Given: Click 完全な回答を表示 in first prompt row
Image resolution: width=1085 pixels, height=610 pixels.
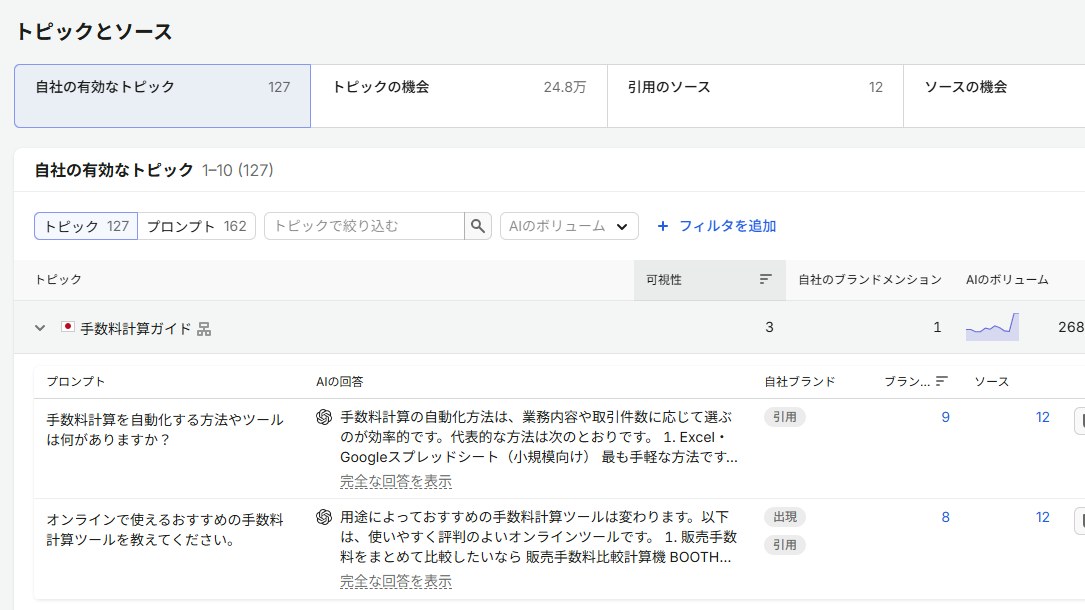Looking at the screenshot, I should click(x=396, y=481).
